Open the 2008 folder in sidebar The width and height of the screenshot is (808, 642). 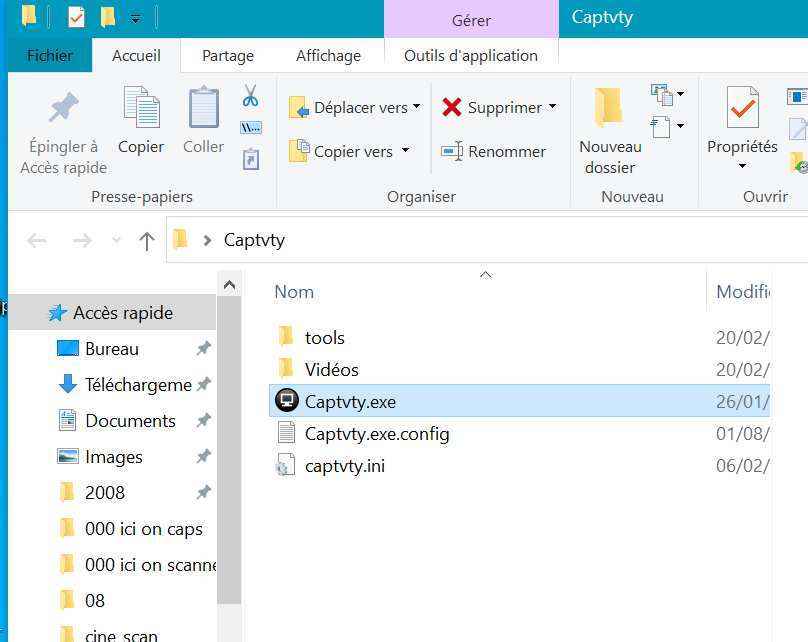click(x=105, y=493)
